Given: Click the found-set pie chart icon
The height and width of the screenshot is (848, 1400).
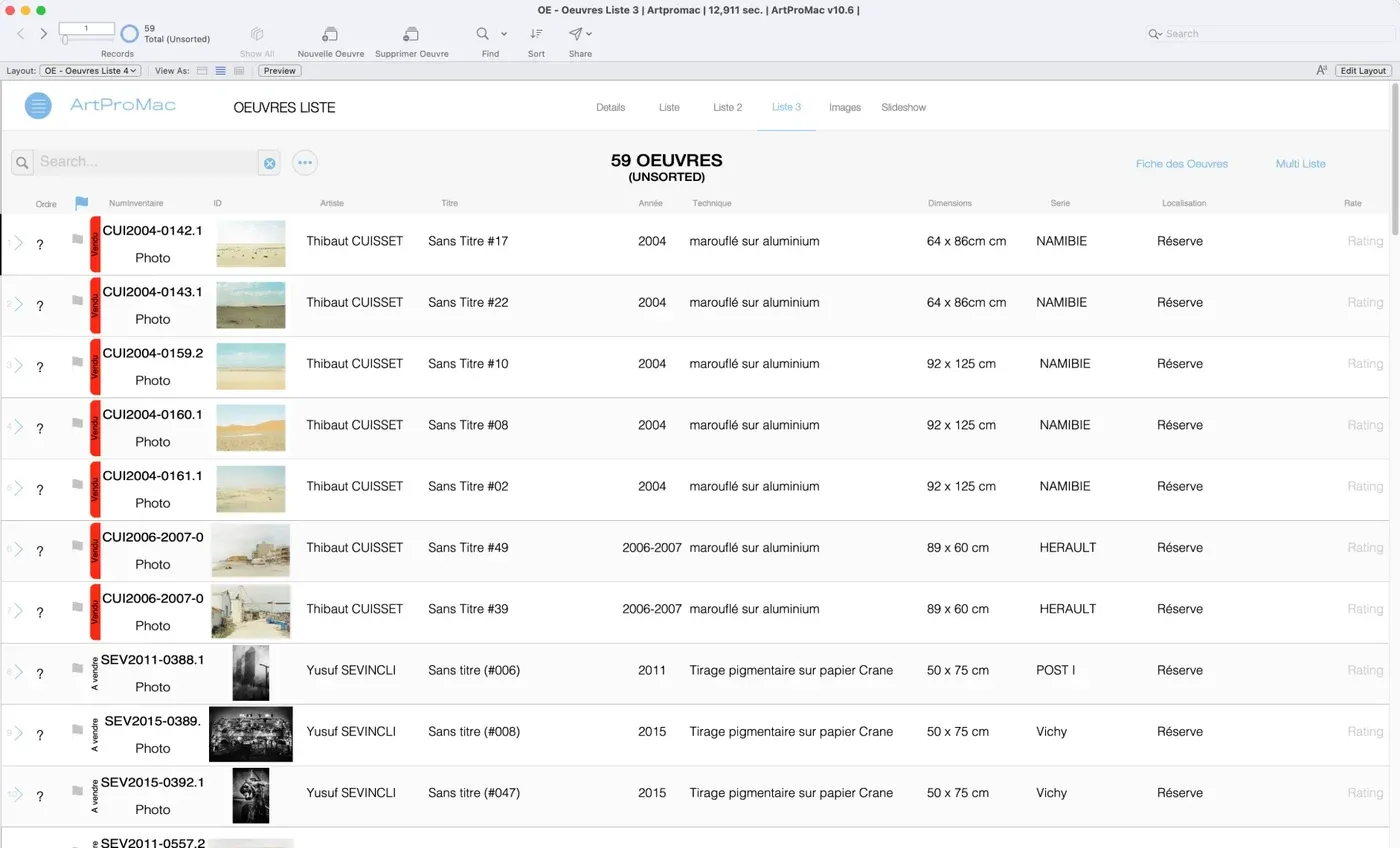Looking at the screenshot, I should pos(129,34).
